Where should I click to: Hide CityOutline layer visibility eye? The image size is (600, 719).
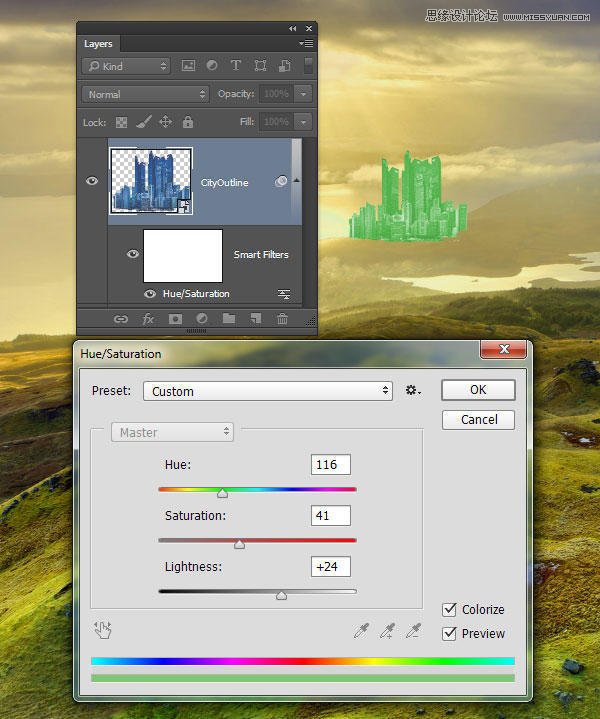(92, 181)
